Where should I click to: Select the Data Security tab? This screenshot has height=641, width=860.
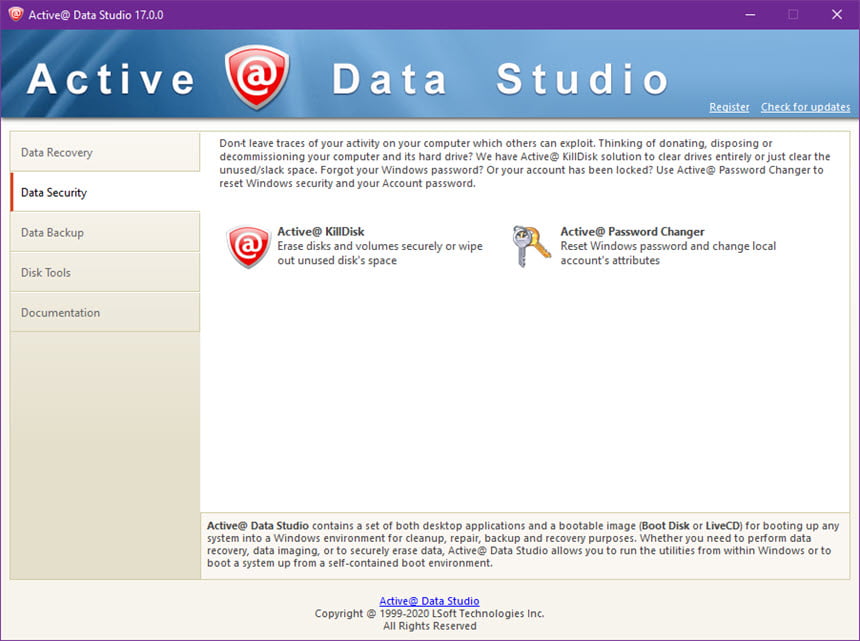point(105,192)
